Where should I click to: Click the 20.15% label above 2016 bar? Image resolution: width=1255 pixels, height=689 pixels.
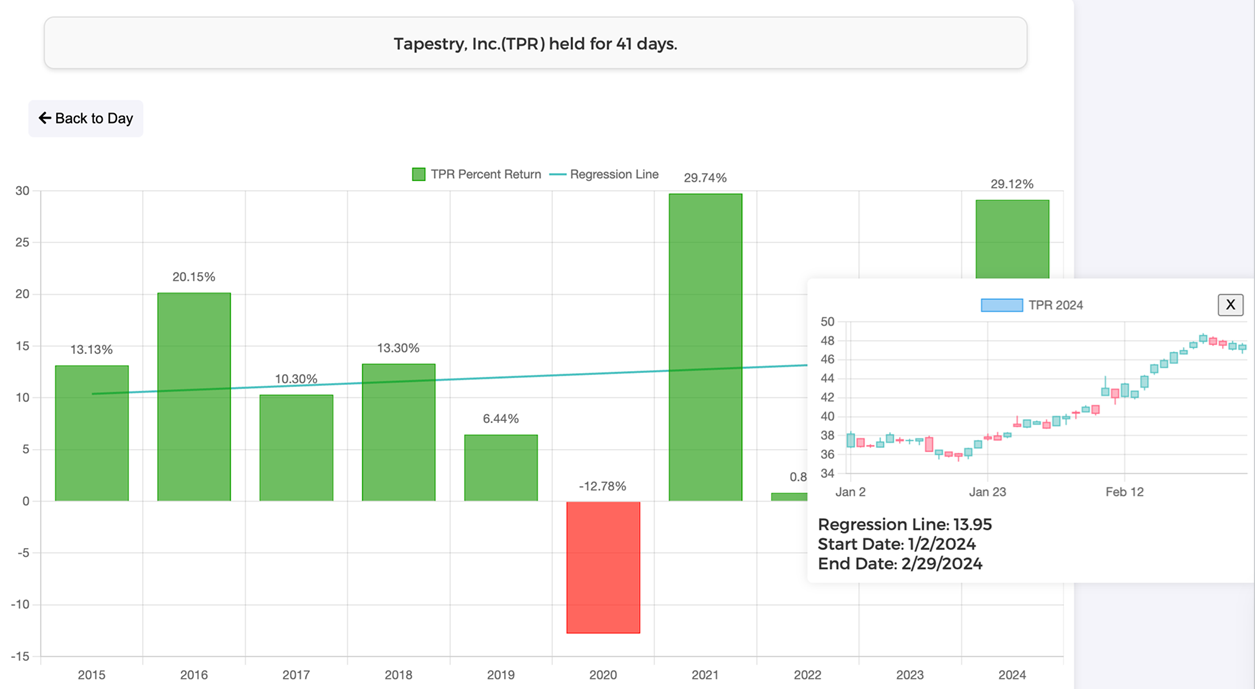click(194, 277)
